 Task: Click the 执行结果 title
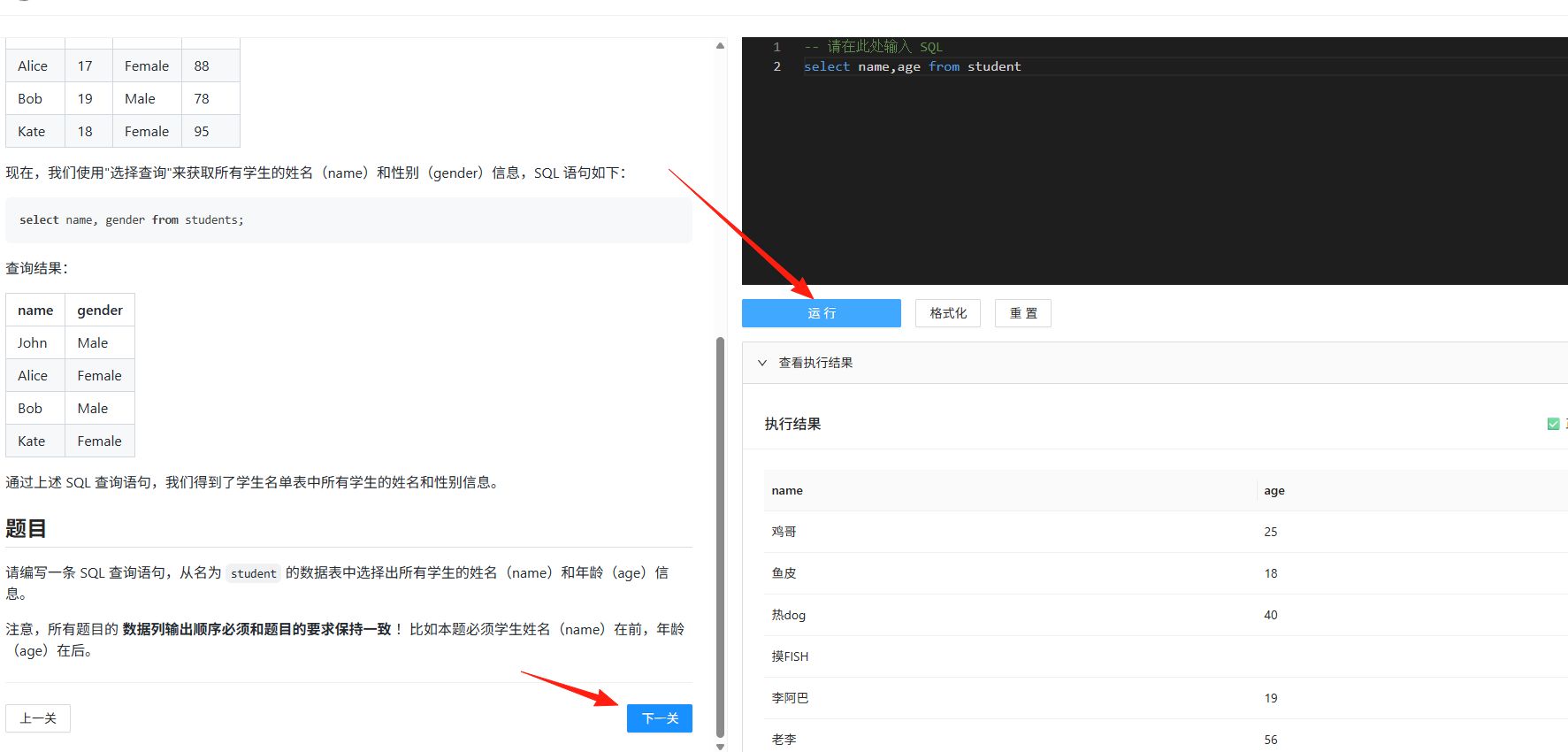[792, 424]
